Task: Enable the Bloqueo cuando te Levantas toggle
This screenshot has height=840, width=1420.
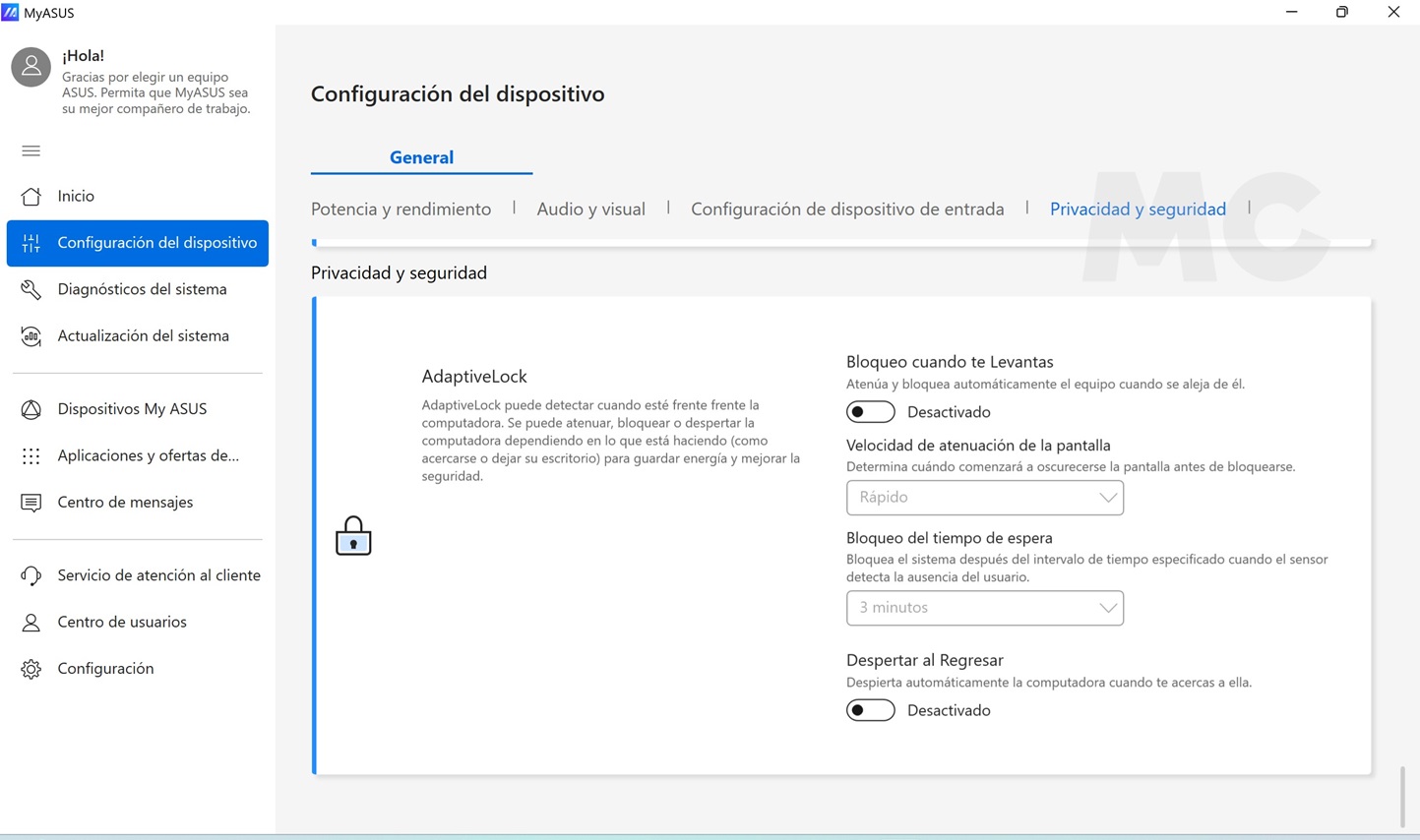Action: point(870,412)
